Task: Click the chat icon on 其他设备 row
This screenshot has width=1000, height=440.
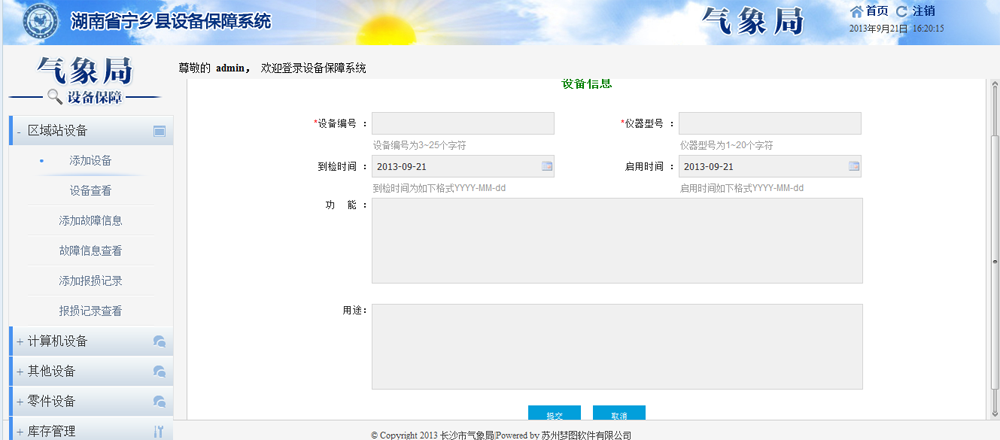Action: (159, 371)
